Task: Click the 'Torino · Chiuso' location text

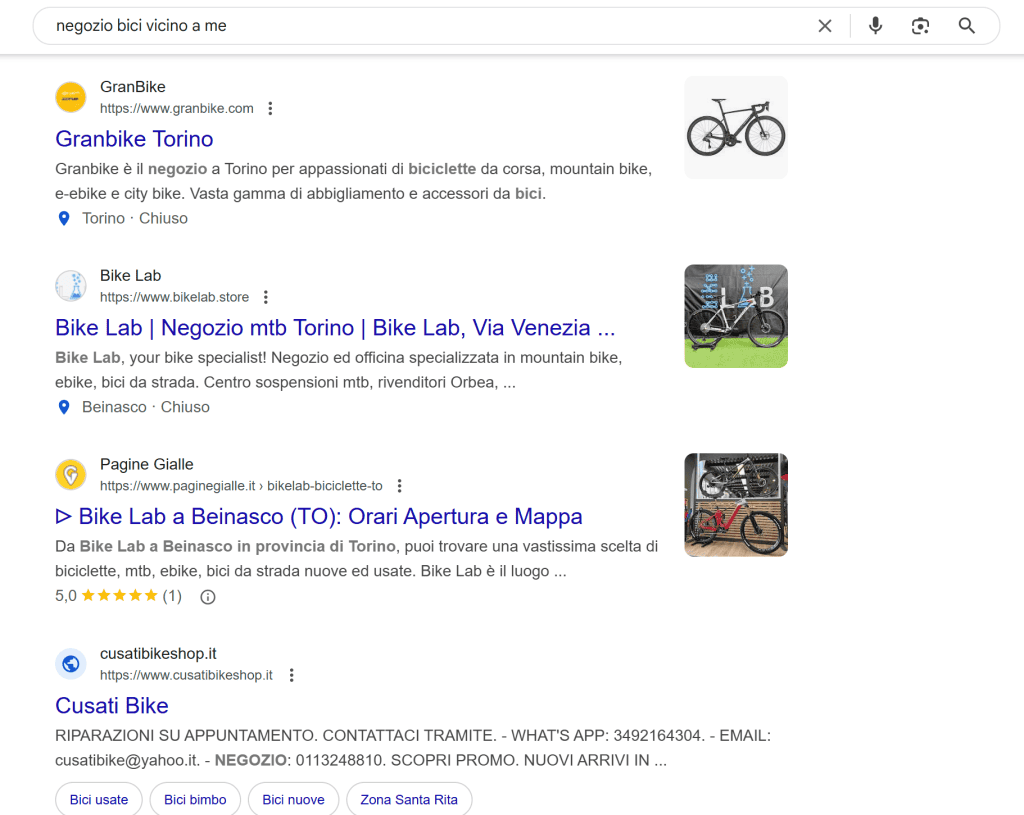Action: point(135,219)
